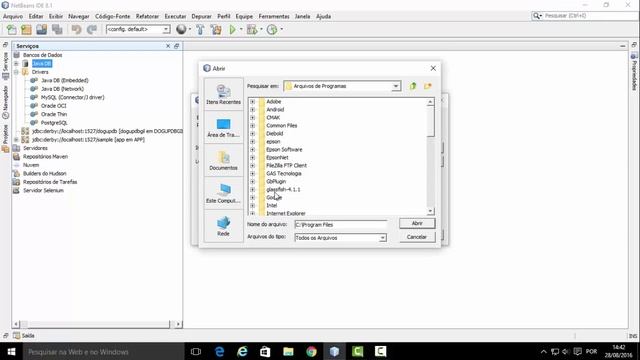Close the Serviços panel tab
This screenshot has height=360, width=640.
point(168,46)
